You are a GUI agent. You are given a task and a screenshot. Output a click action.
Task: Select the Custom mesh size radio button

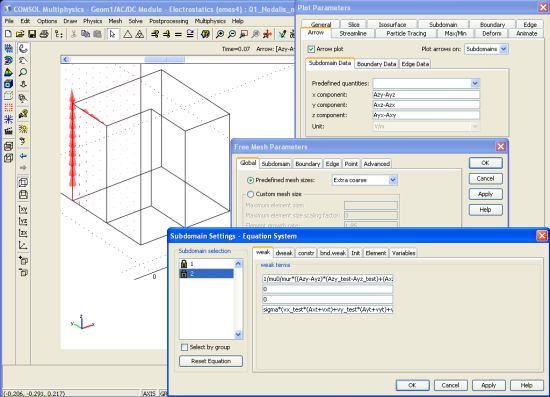click(x=250, y=194)
